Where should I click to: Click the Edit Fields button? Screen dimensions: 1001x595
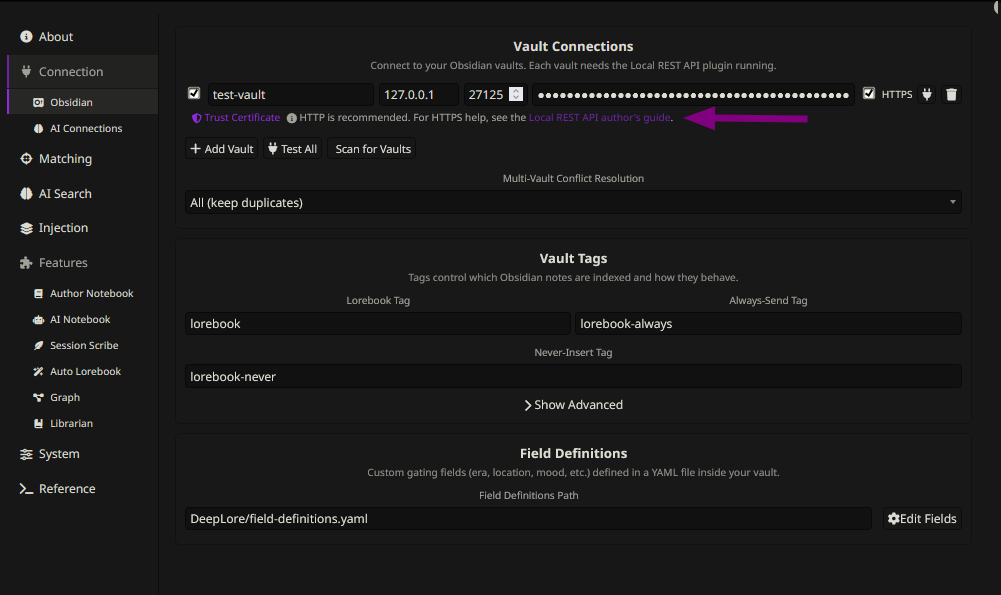922,519
